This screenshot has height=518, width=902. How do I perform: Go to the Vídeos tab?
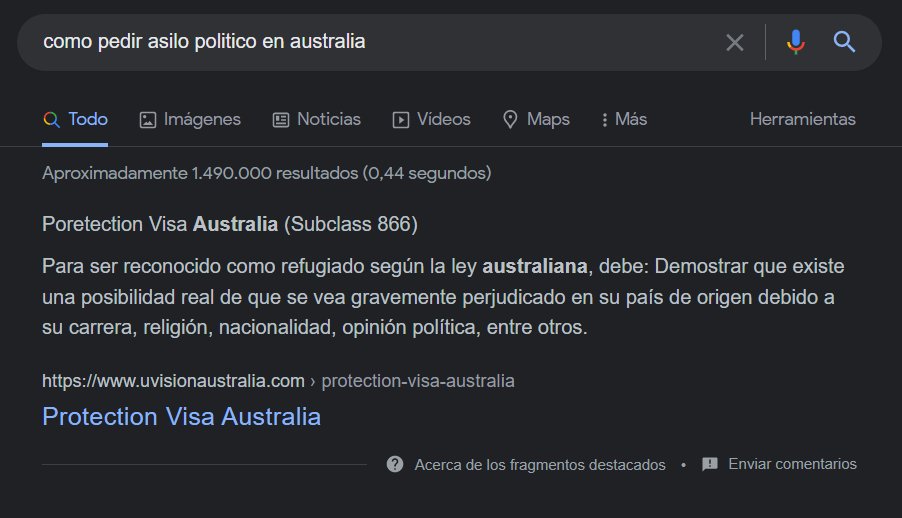[x=431, y=120]
